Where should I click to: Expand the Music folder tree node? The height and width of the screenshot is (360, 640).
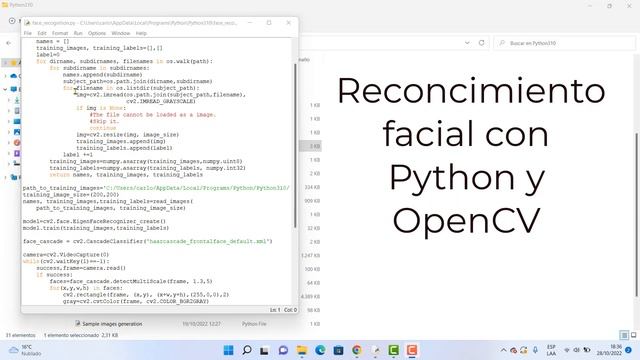pos(9,142)
